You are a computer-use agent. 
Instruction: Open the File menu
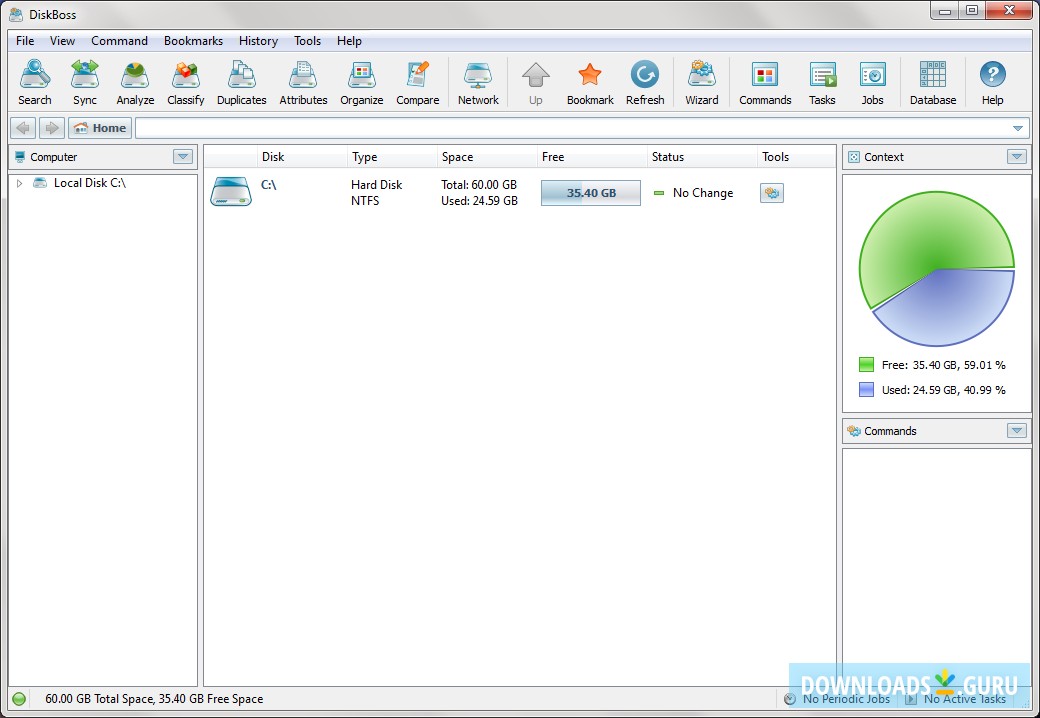tap(25, 40)
